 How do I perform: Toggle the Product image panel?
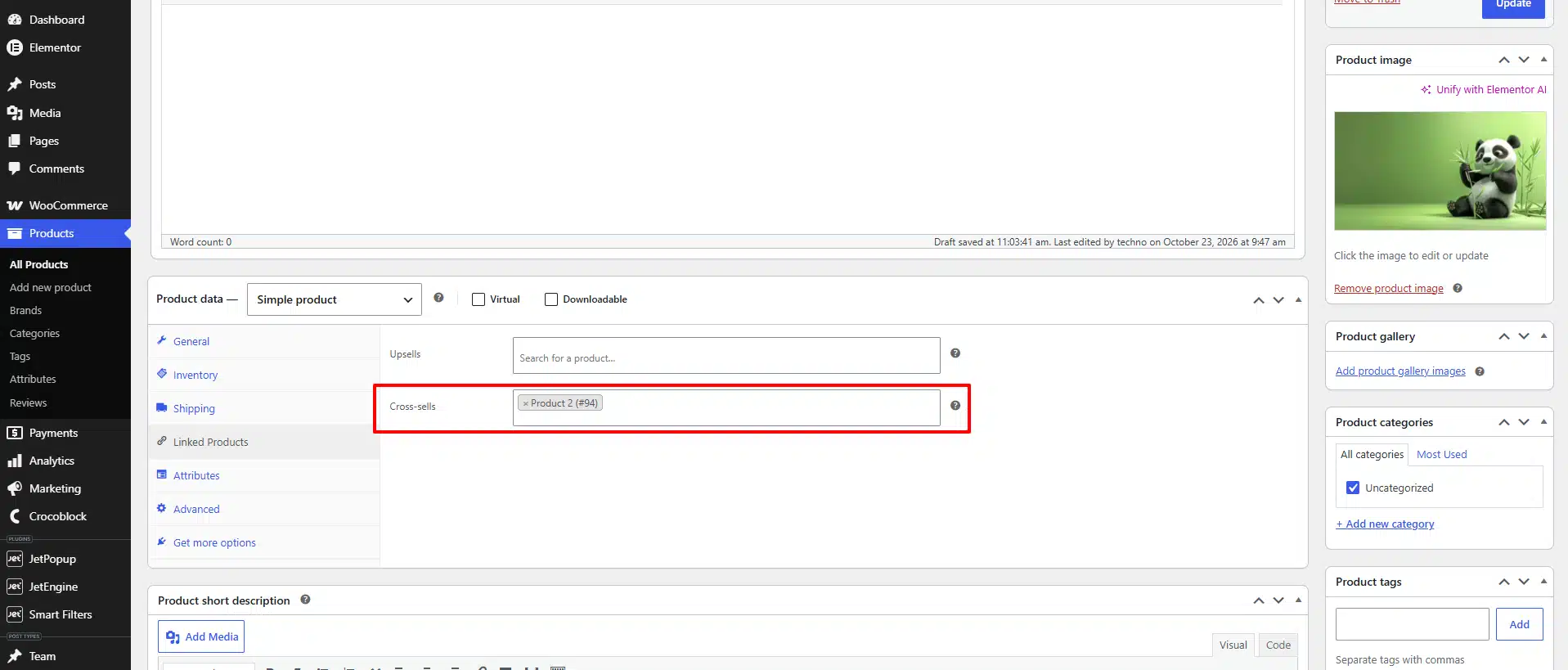point(1543,60)
